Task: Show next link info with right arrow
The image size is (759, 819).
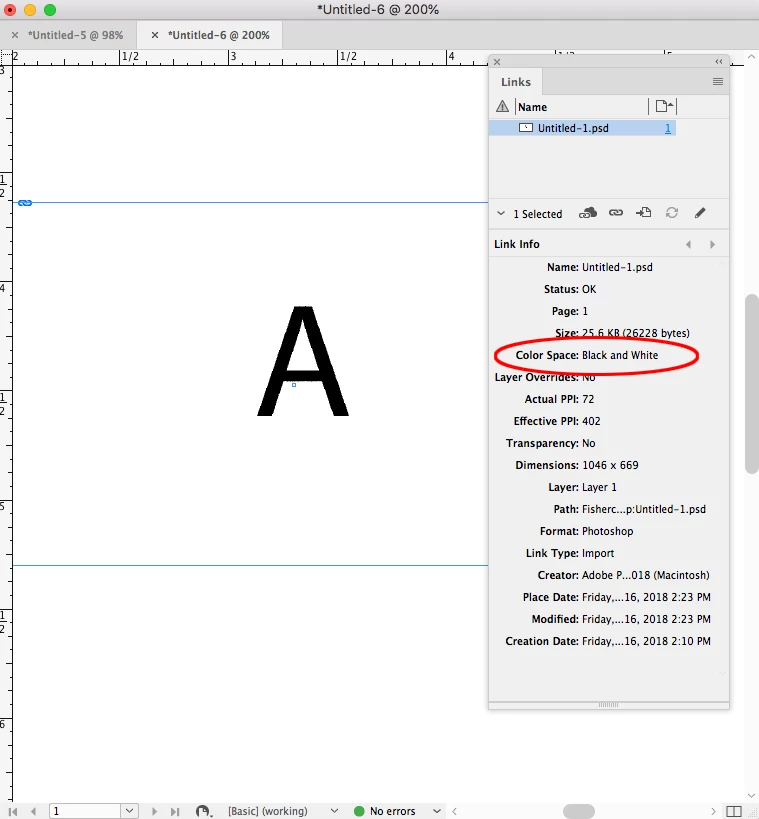Action: pyautogui.click(x=712, y=244)
